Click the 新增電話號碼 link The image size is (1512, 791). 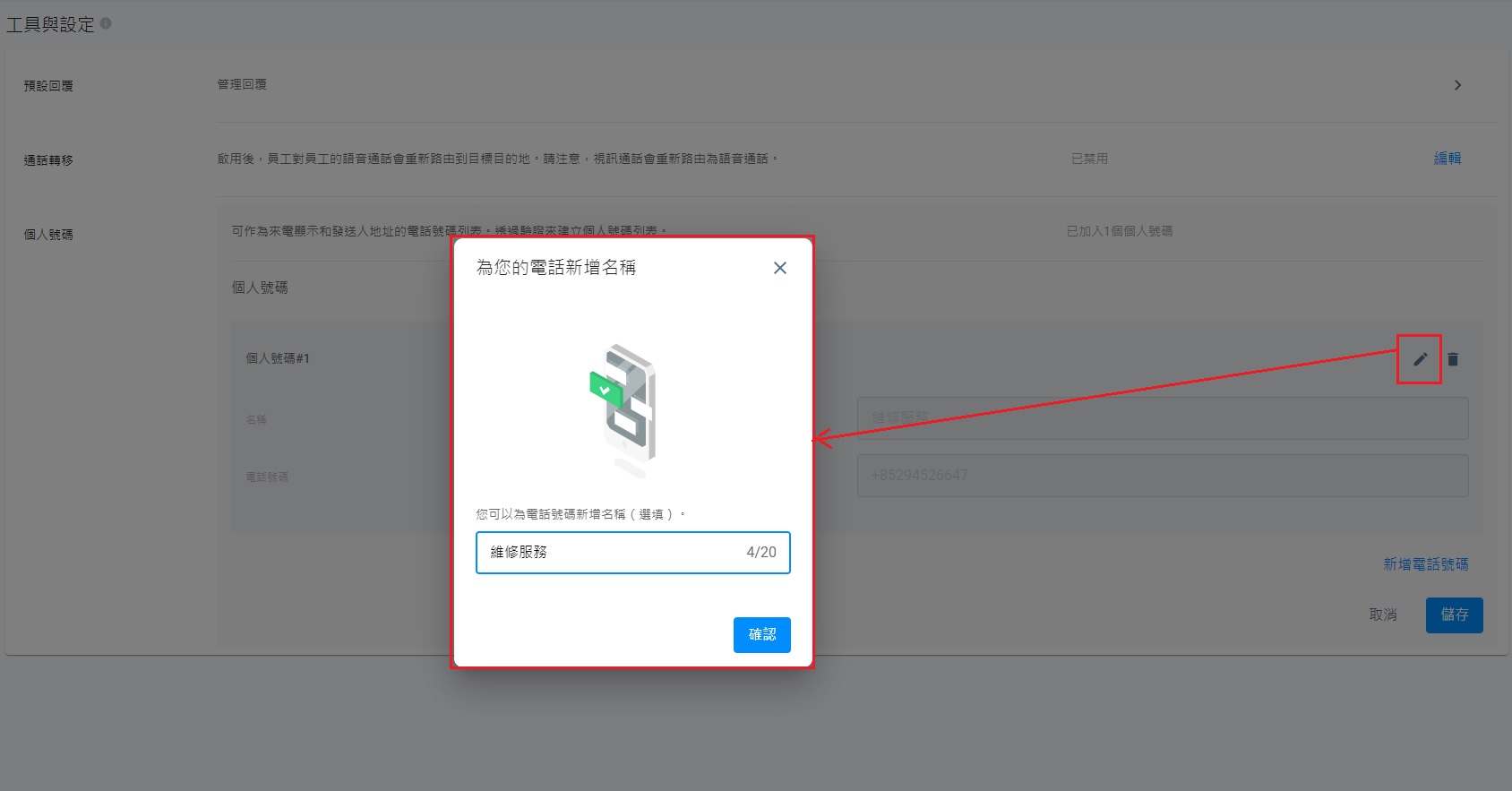(x=1426, y=564)
